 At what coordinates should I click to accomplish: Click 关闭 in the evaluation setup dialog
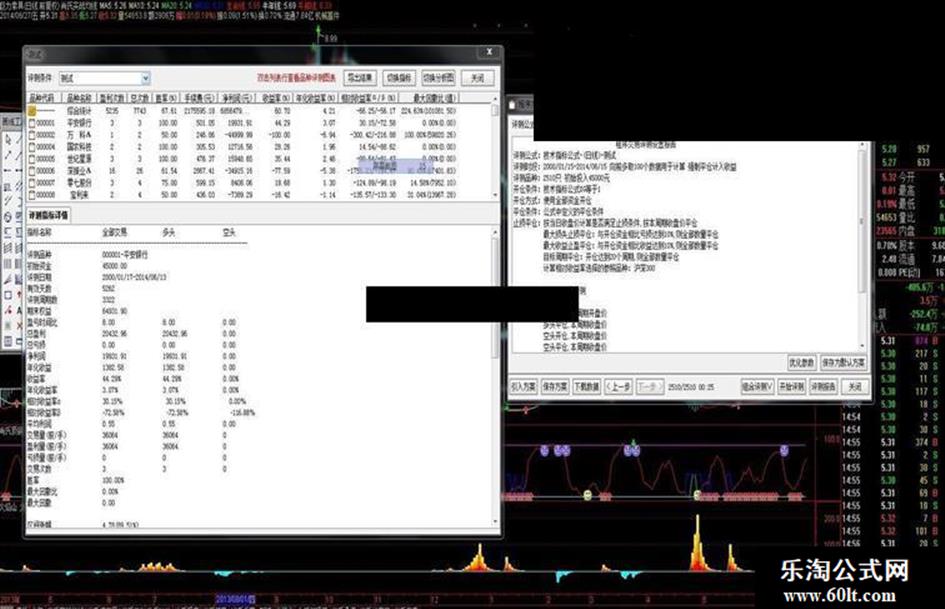tap(855, 387)
